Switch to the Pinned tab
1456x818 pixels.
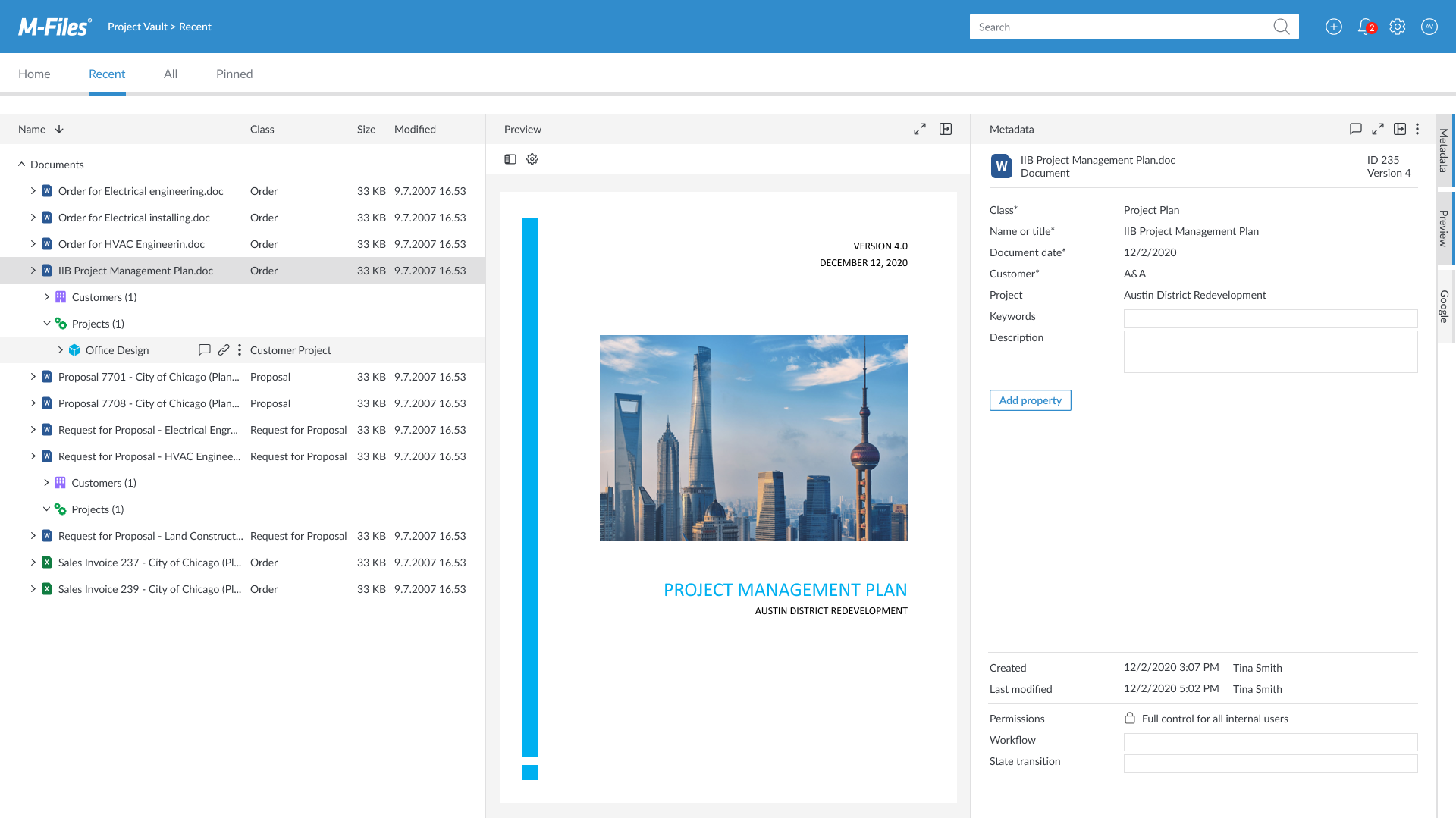point(234,74)
